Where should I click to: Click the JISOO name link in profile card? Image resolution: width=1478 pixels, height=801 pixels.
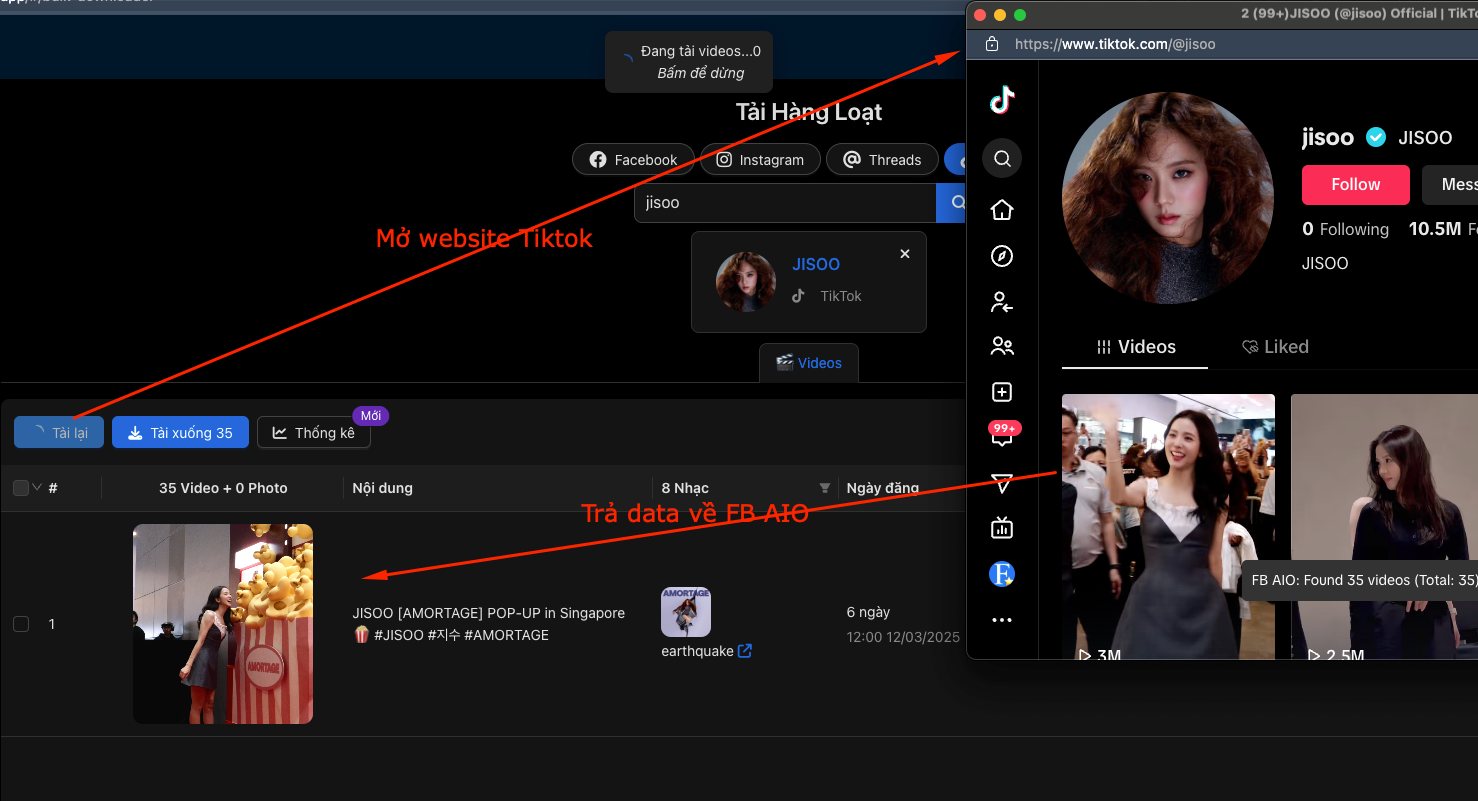tap(816, 264)
